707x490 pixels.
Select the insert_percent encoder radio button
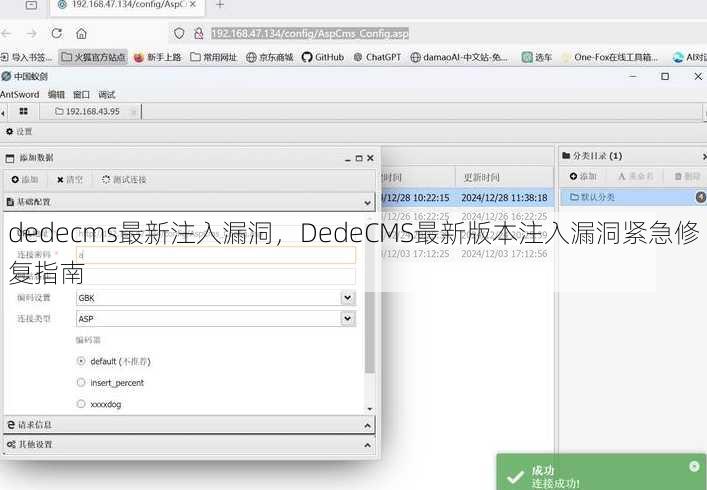81,382
